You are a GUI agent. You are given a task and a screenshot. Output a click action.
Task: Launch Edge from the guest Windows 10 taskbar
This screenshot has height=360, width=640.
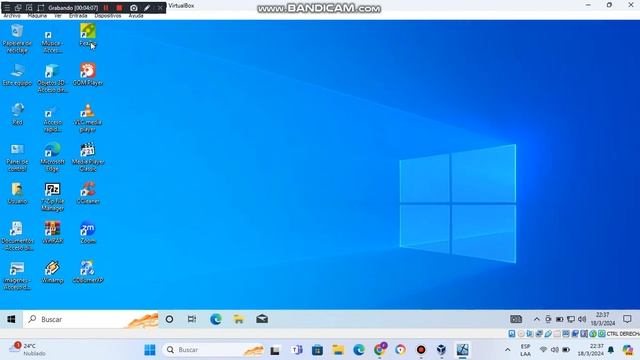click(216, 319)
